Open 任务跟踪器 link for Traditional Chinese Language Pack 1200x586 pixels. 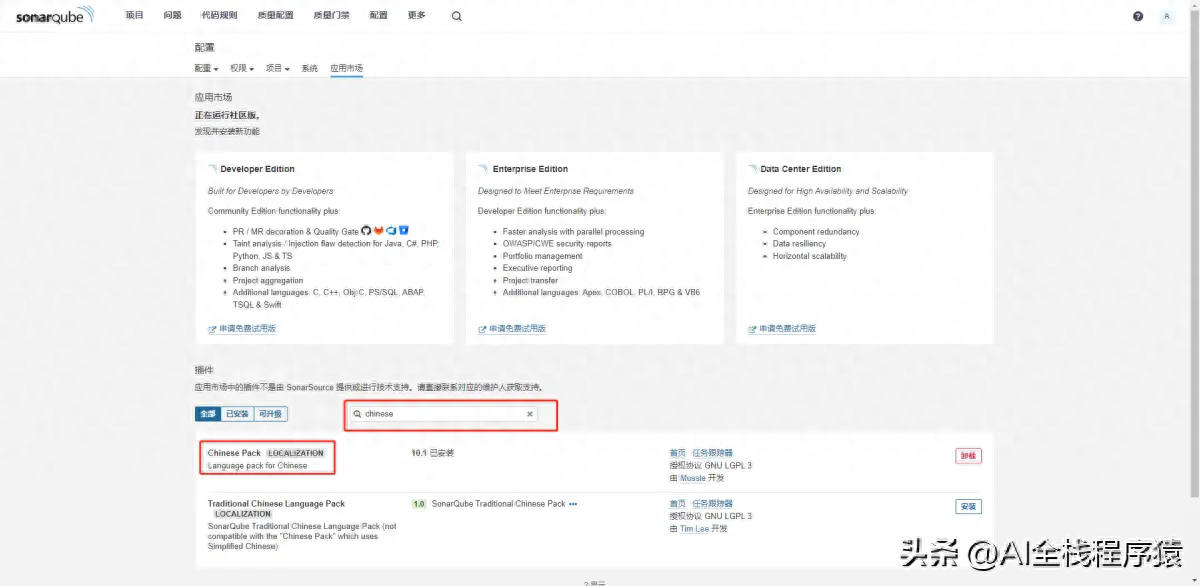click(712, 504)
